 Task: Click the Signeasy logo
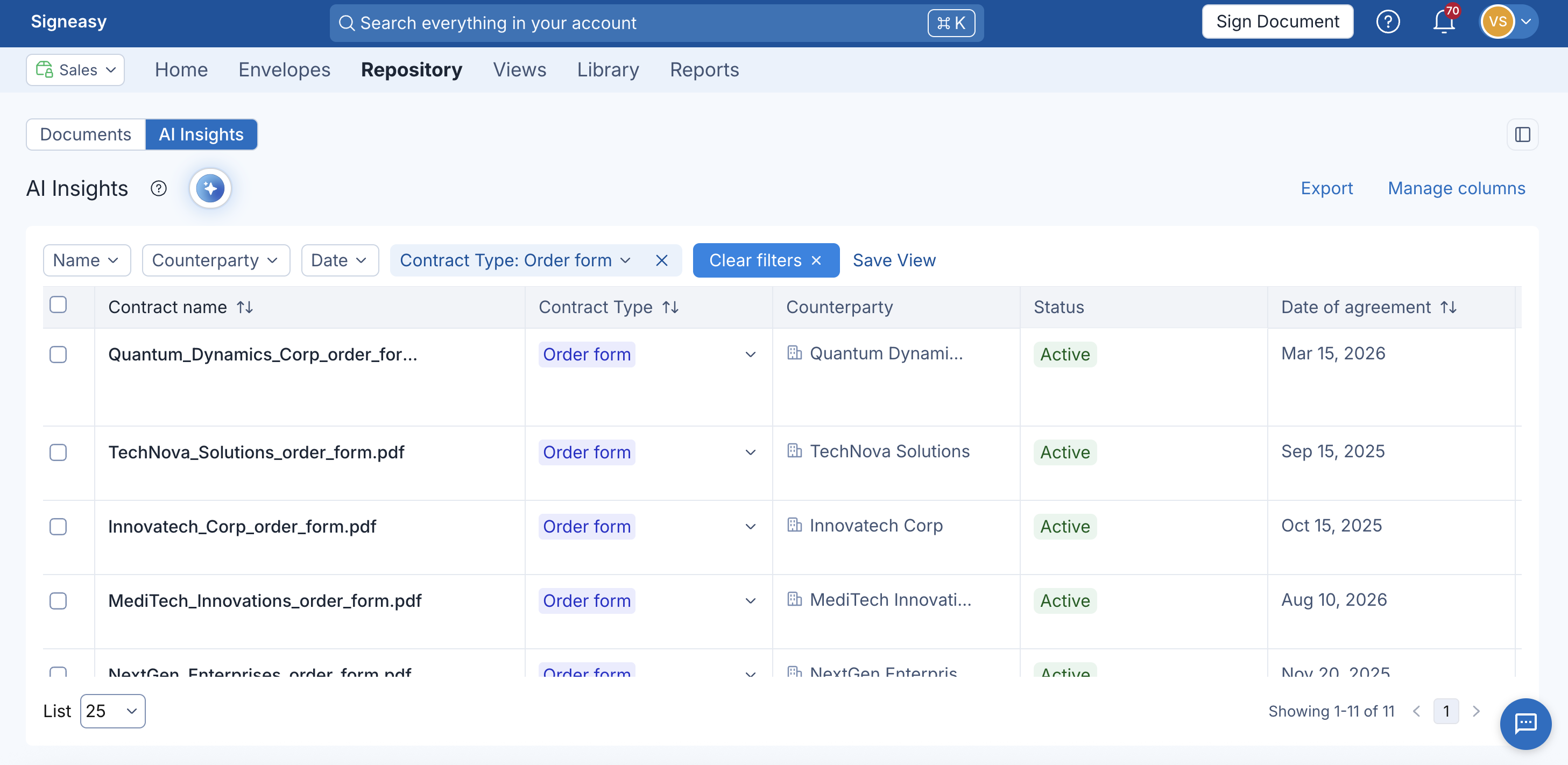tap(69, 22)
